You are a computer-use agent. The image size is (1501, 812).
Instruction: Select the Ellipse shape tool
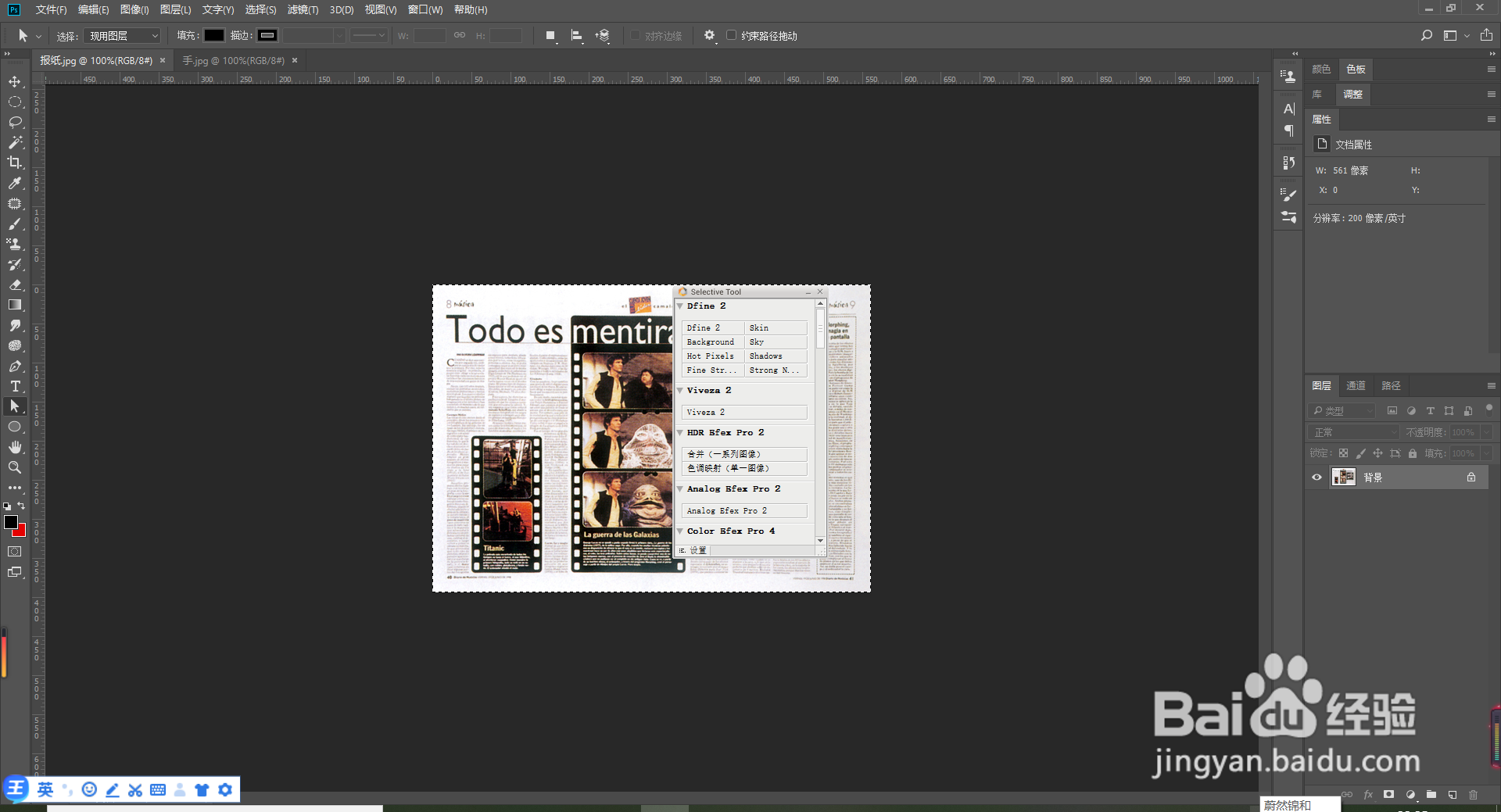pos(15,427)
